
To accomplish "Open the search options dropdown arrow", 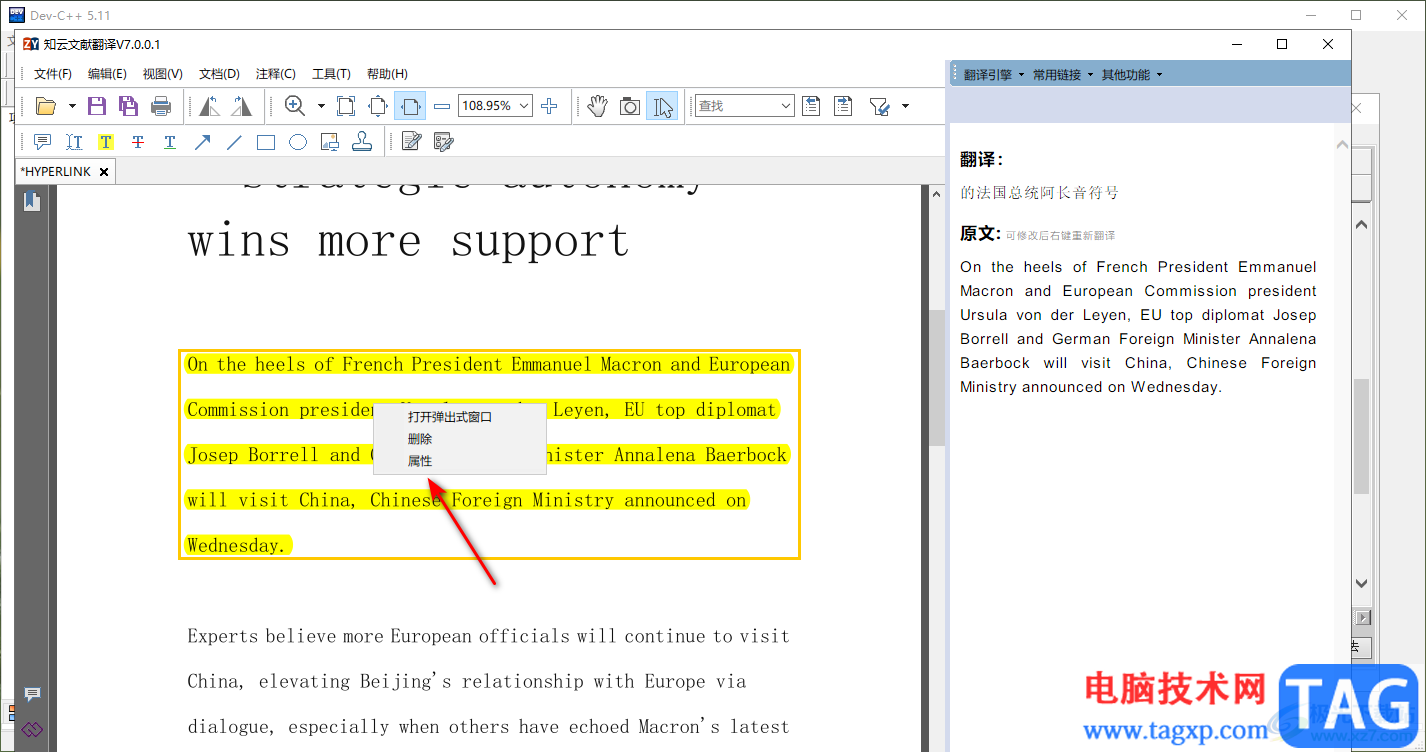I will coord(905,106).
